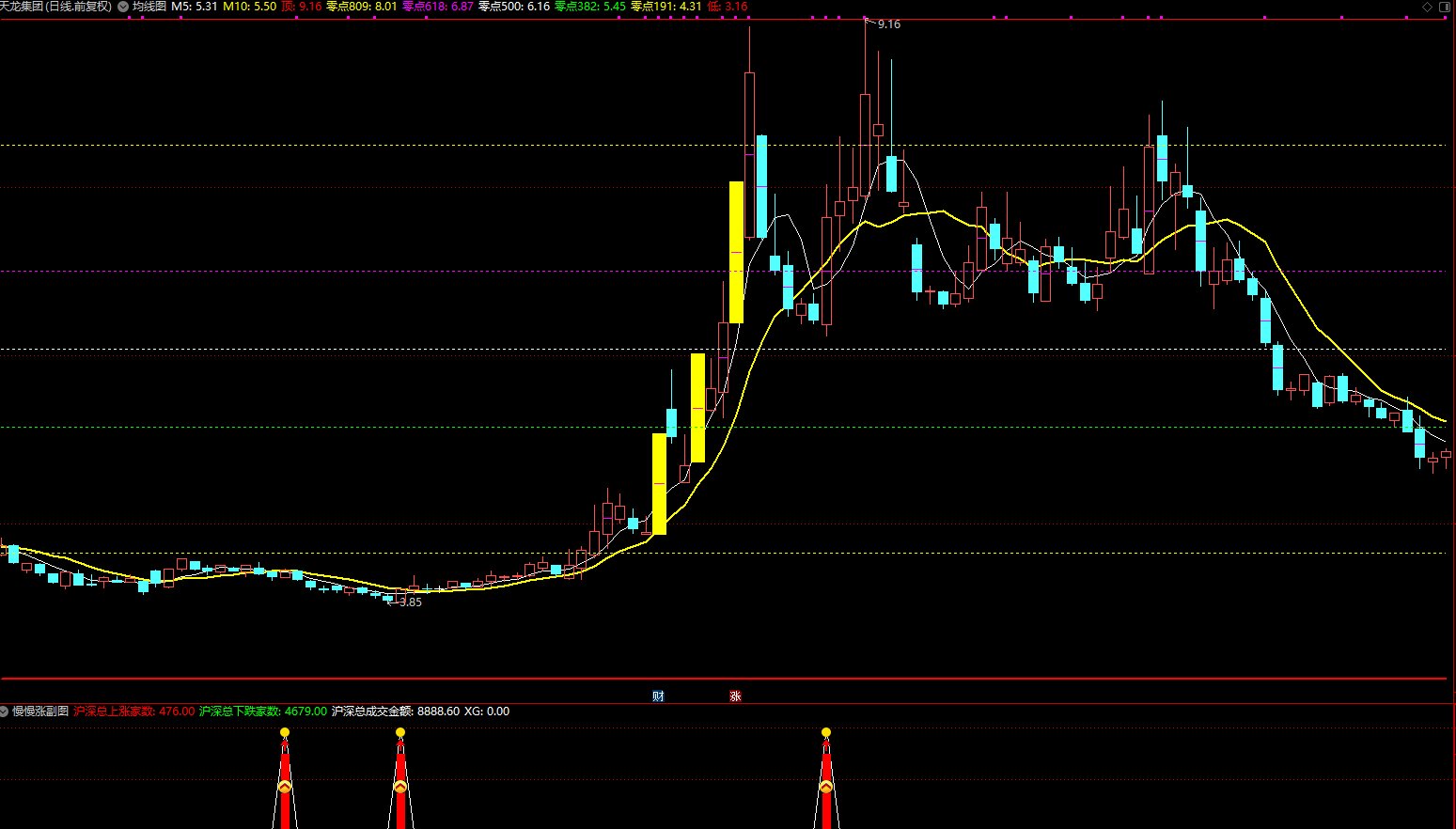1456x829 pixels.
Task: Click the 3.85 low price label
Action: click(411, 602)
